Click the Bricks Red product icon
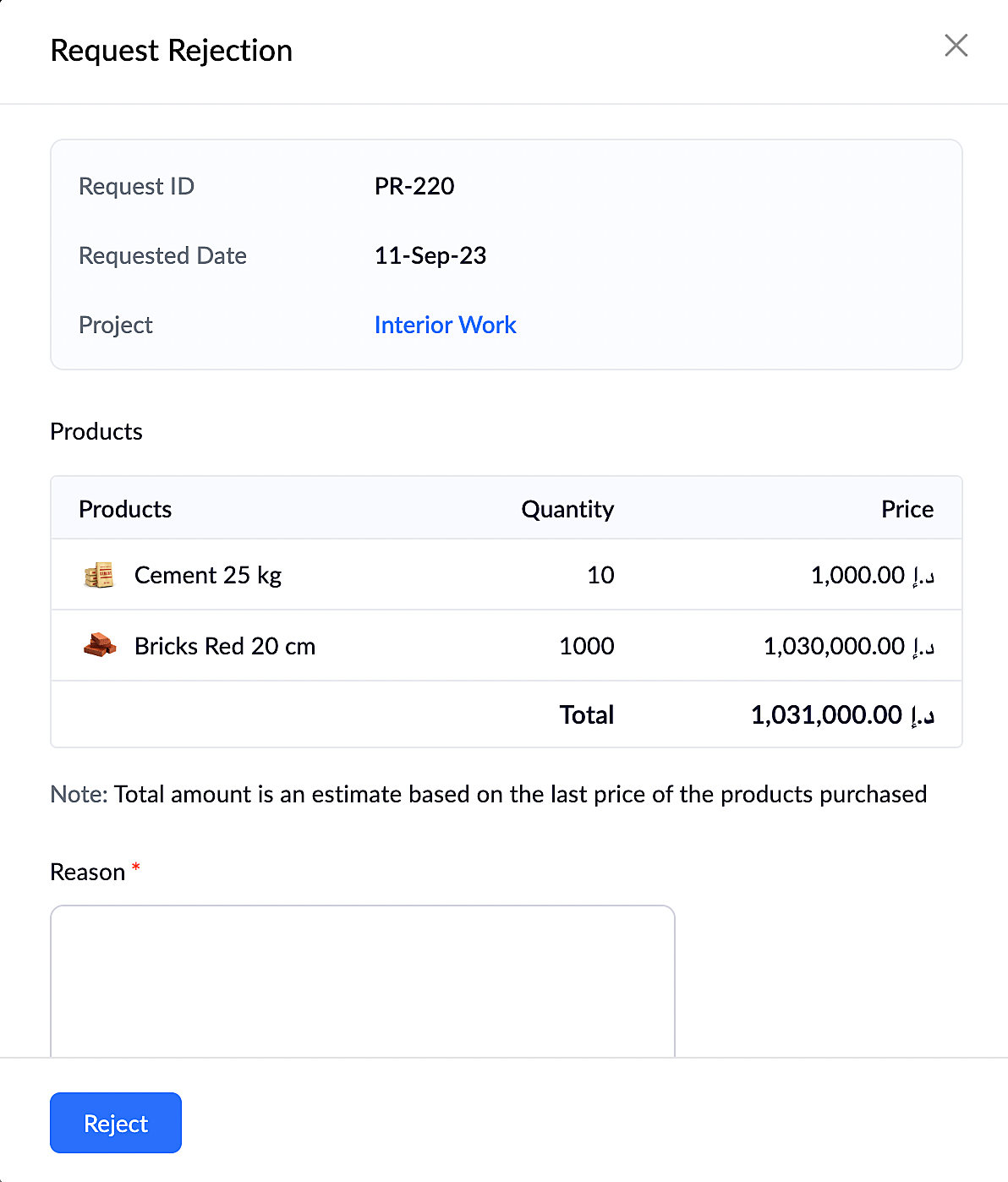Image resolution: width=1008 pixels, height=1182 pixels. point(100,645)
